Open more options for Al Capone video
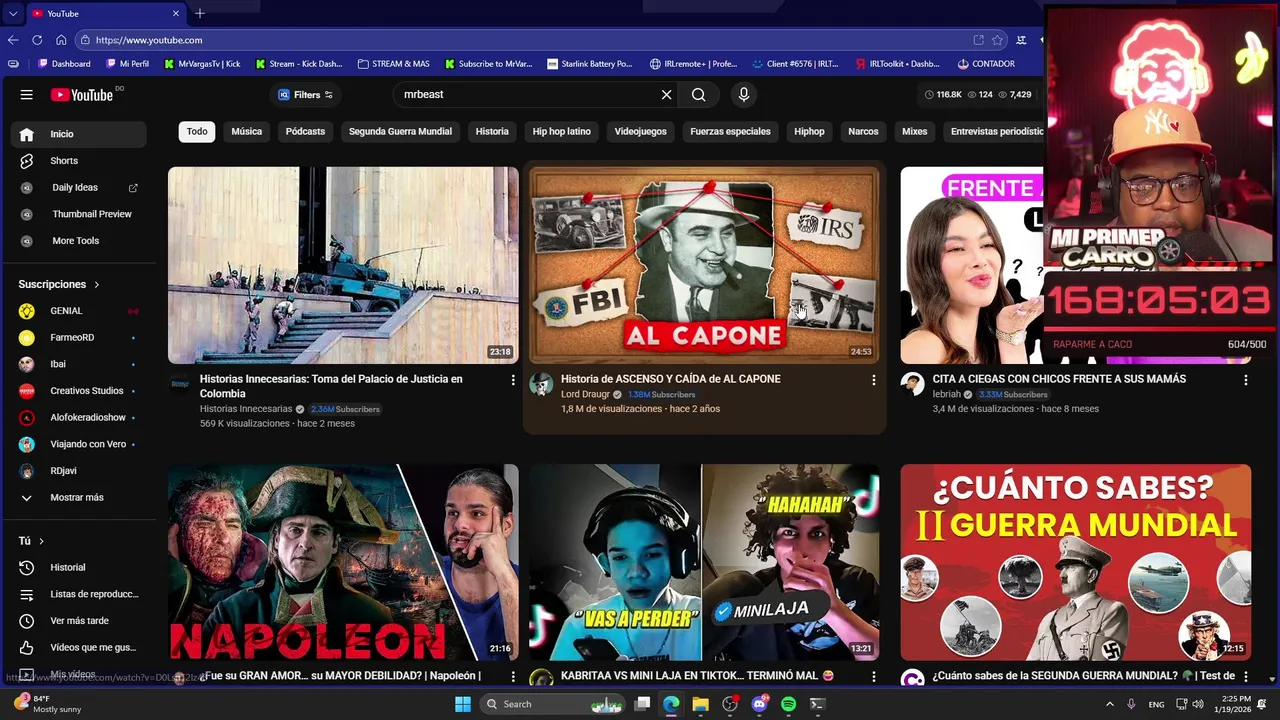The width and height of the screenshot is (1280, 720). click(873, 380)
